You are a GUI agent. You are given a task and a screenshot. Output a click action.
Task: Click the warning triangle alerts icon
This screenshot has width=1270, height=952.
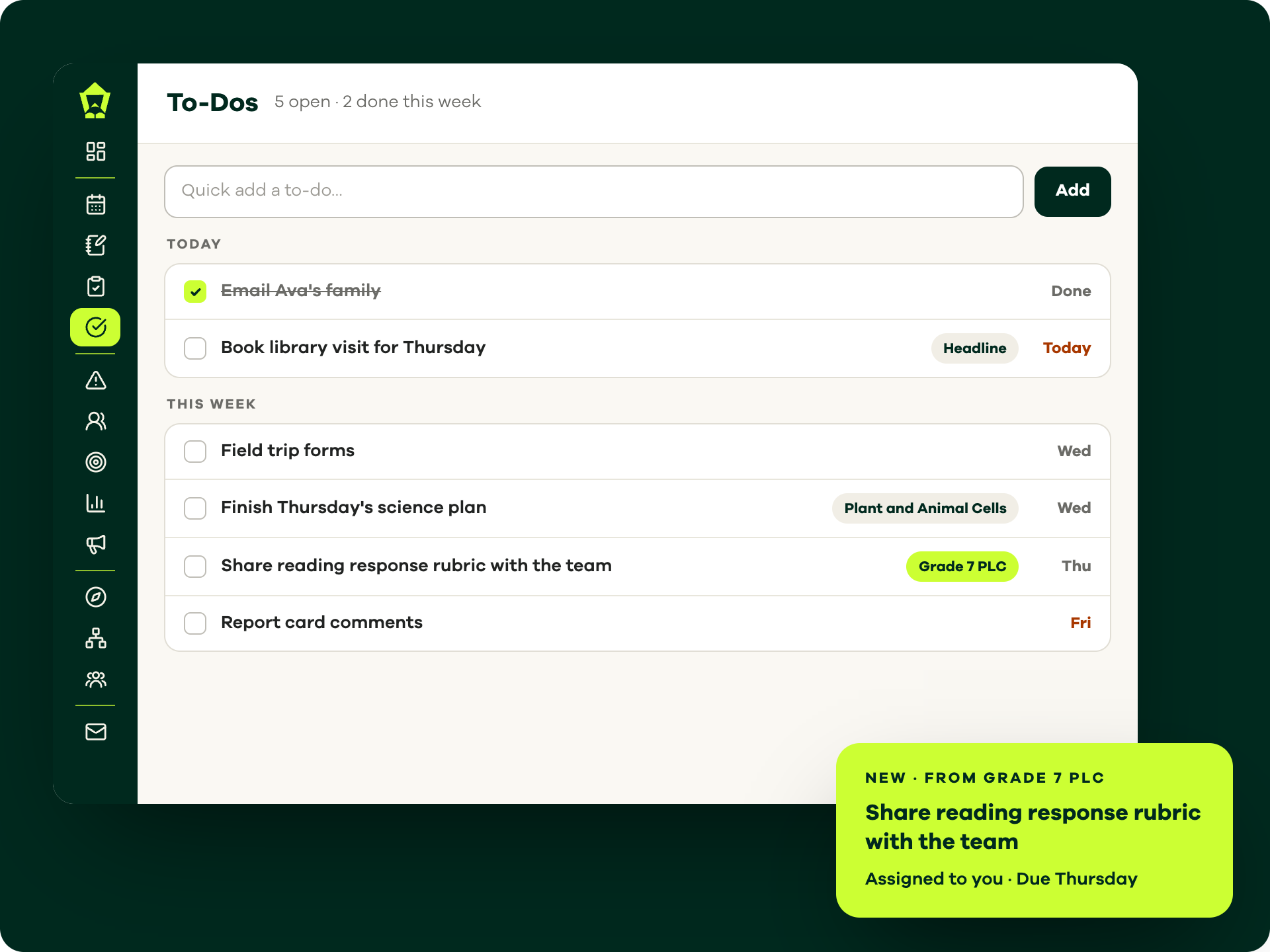click(x=96, y=380)
